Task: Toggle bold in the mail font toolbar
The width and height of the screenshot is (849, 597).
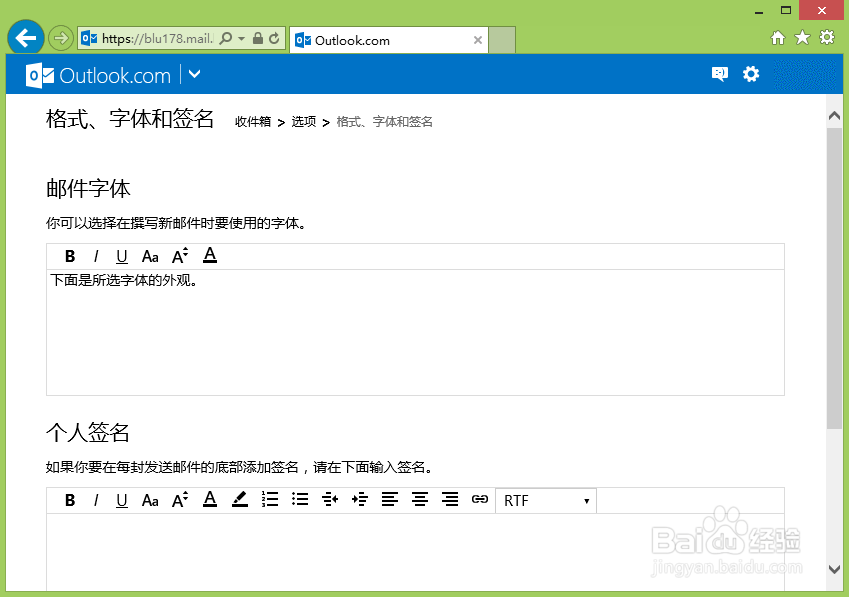Action: coord(69,256)
